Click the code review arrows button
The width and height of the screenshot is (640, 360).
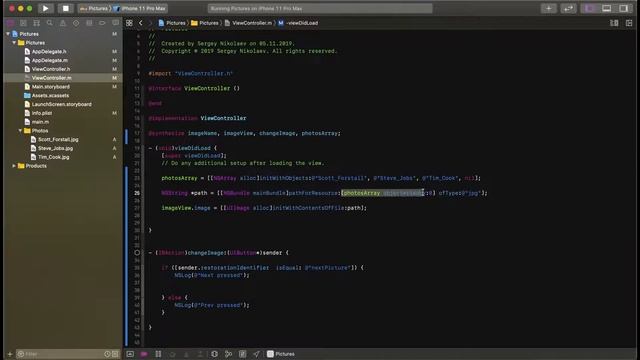coord(568,8)
